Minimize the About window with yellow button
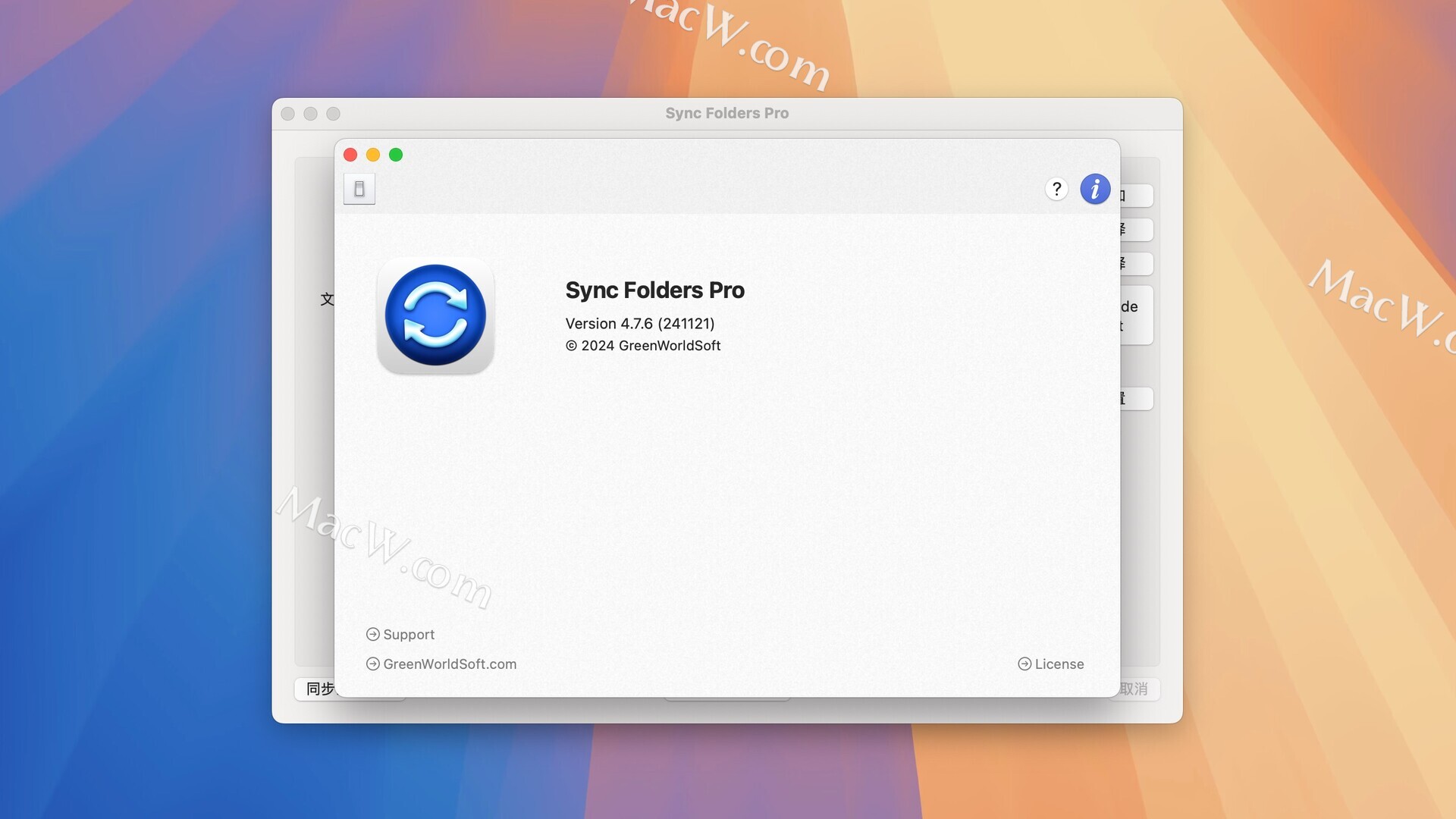 click(x=373, y=155)
